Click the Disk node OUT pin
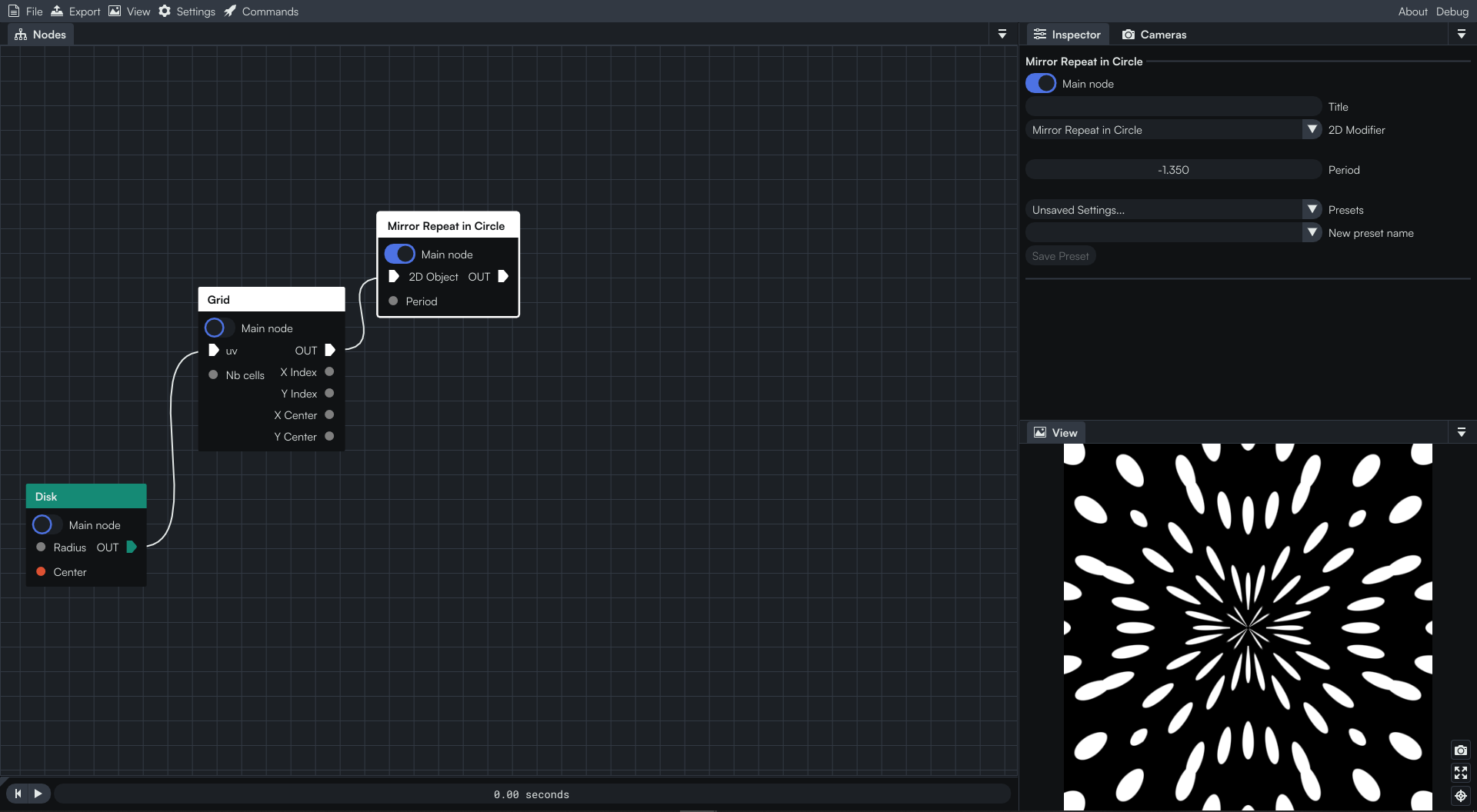 132,547
